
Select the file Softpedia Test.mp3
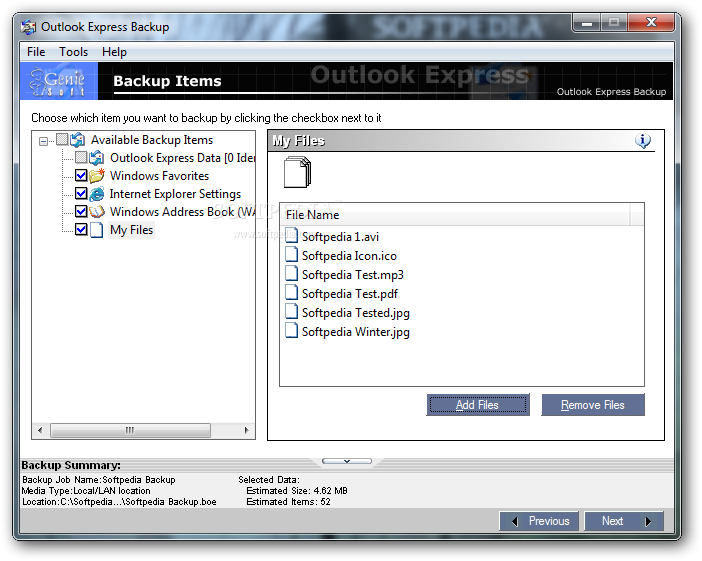353,275
